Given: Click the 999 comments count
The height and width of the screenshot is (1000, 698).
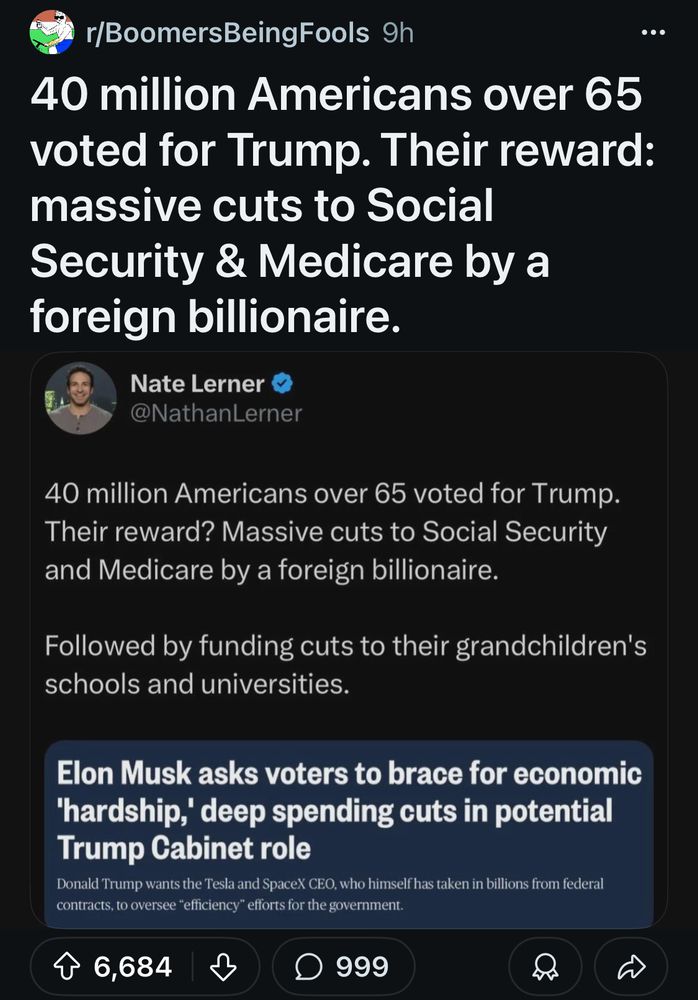Looking at the screenshot, I should pyautogui.click(x=362, y=966).
